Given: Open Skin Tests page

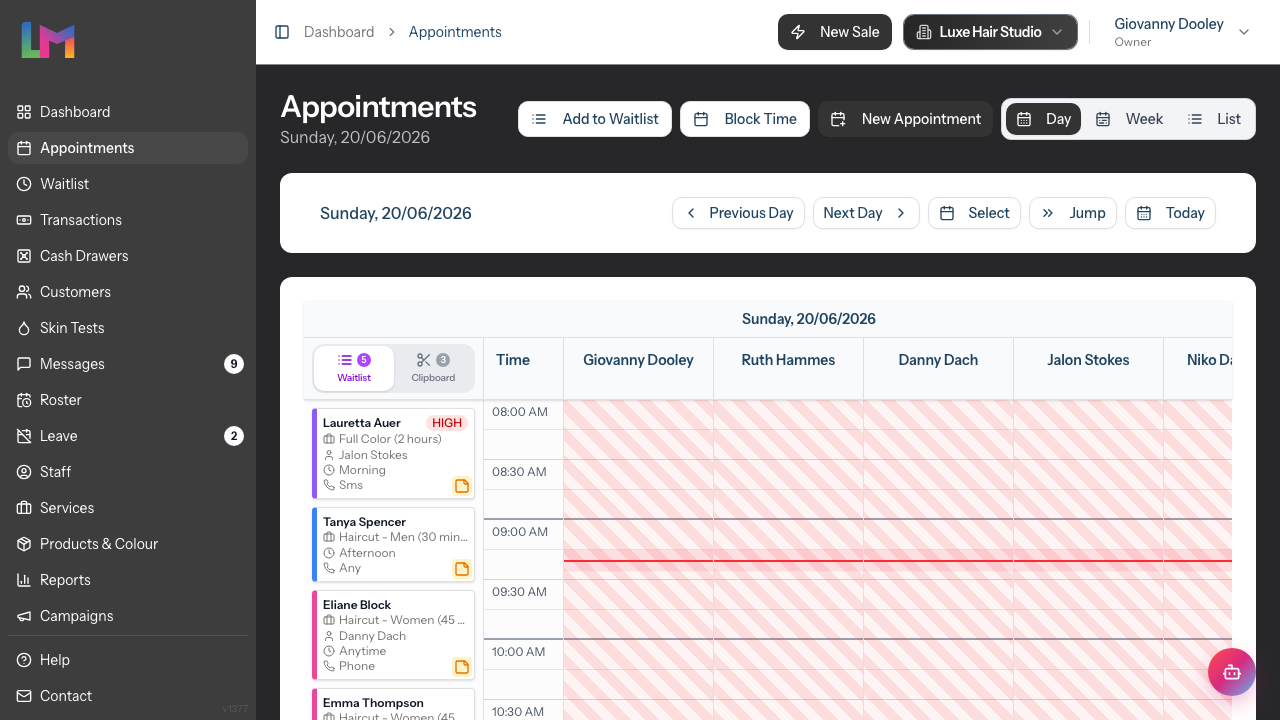Looking at the screenshot, I should [x=128, y=328].
